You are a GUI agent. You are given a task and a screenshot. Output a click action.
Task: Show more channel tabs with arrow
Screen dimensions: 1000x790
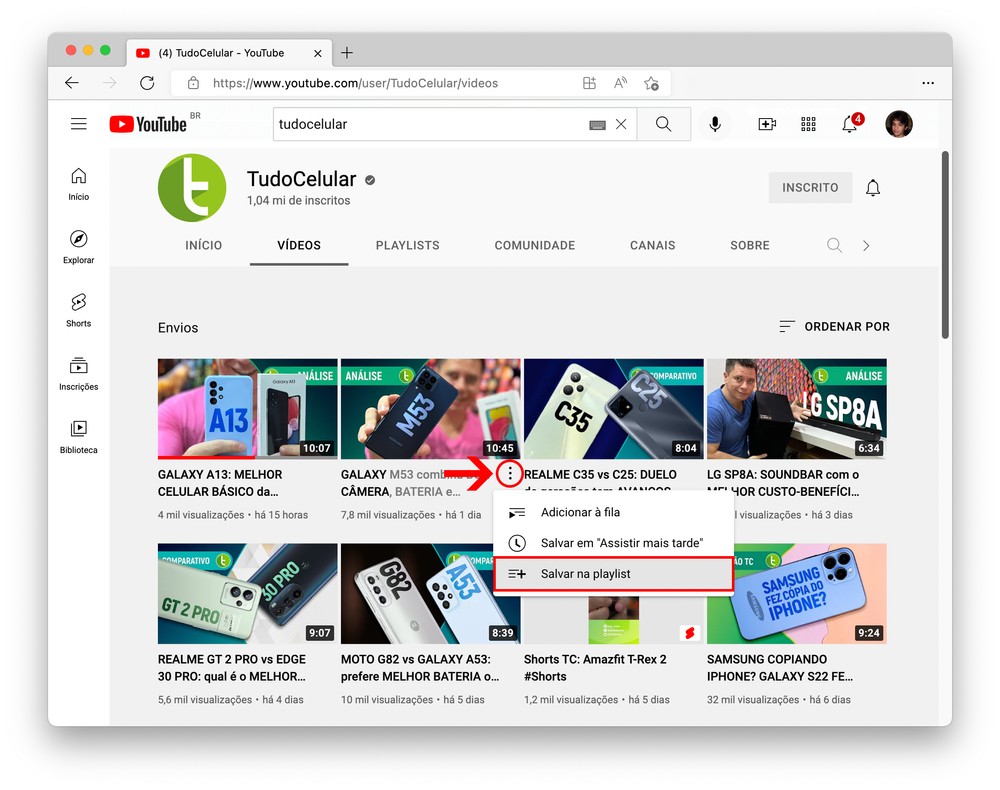pos(866,245)
